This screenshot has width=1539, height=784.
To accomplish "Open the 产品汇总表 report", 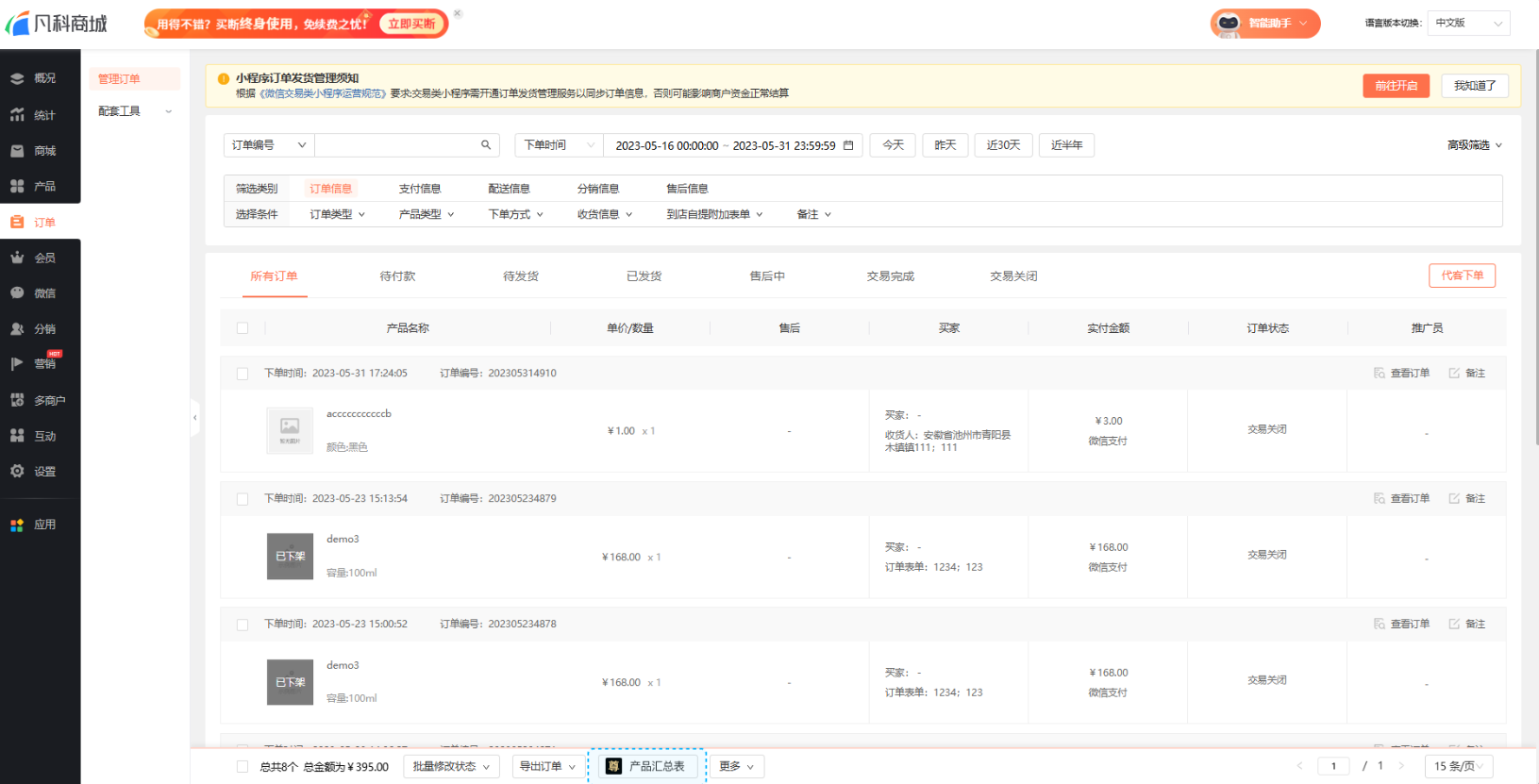I will [647, 766].
